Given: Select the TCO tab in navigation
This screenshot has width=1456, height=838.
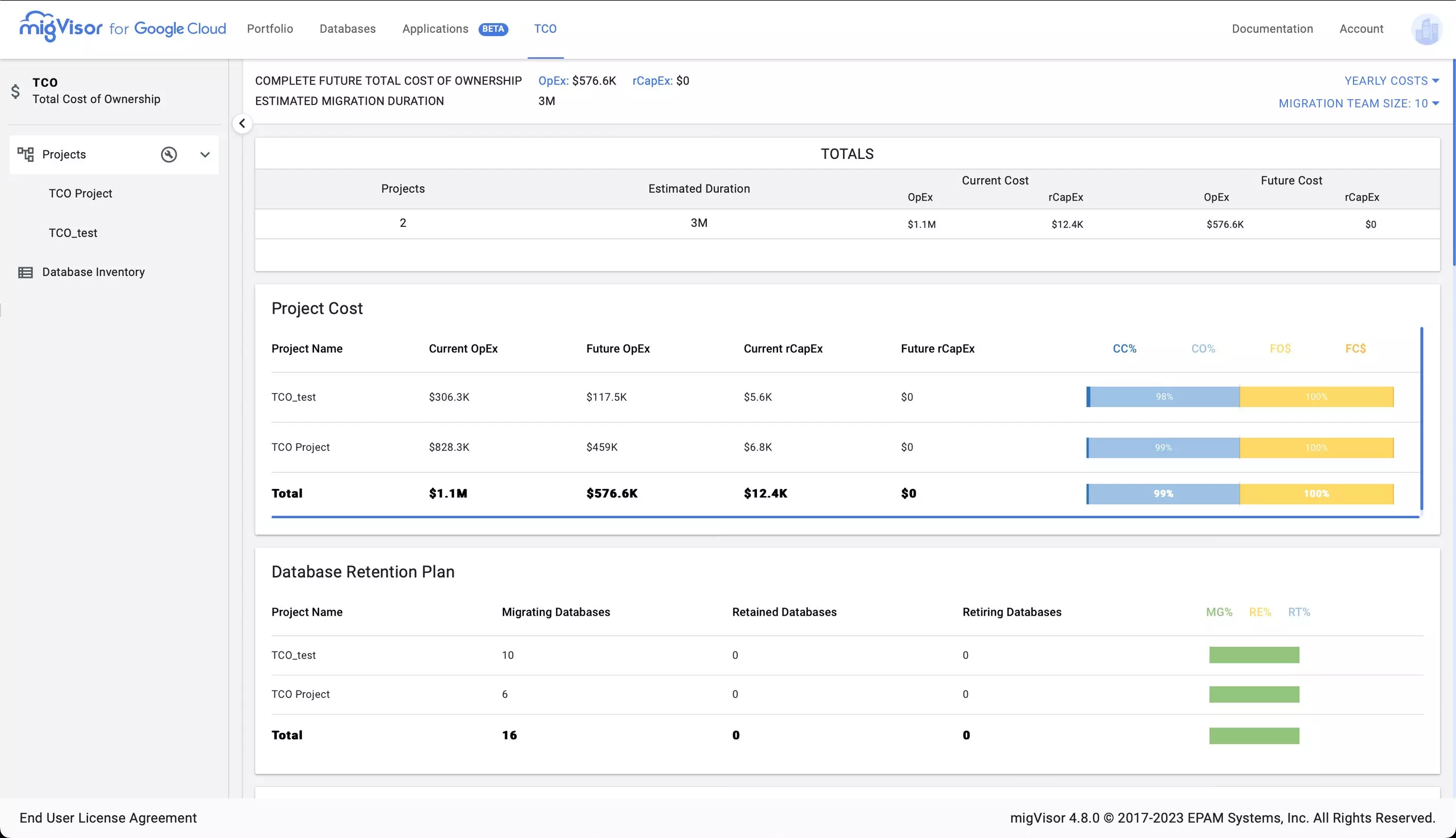Looking at the screenshot, I should pyautogui.click(x=545, y=29).
